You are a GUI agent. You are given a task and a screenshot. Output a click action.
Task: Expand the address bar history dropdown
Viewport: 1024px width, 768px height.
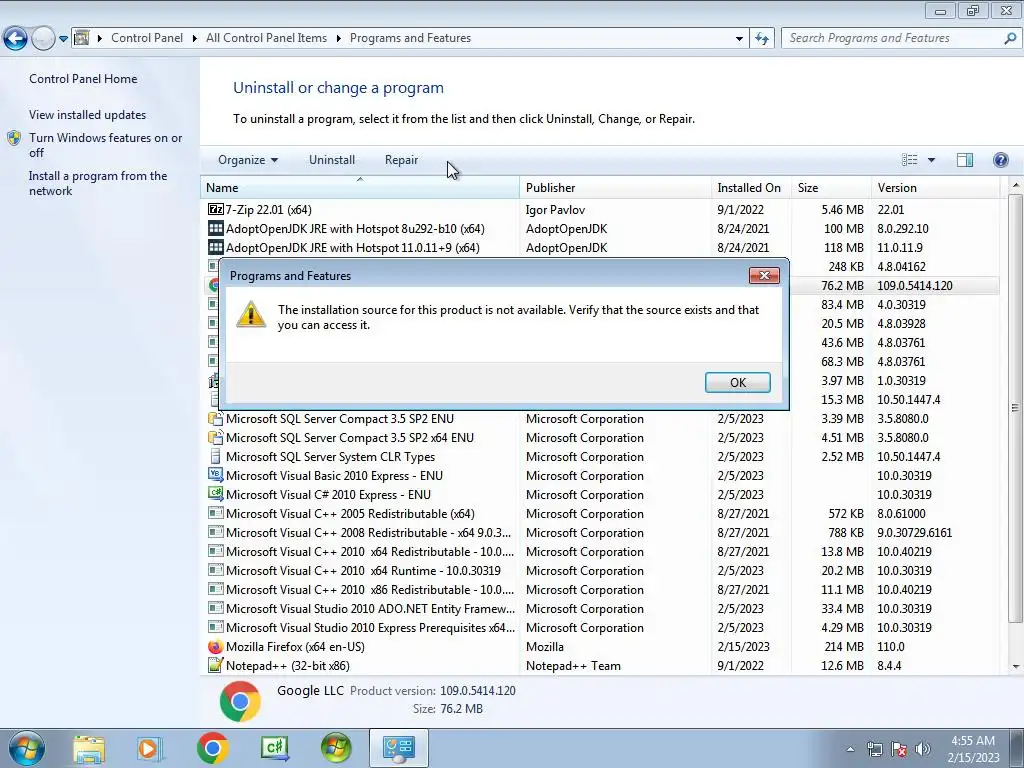coord(739,39)
